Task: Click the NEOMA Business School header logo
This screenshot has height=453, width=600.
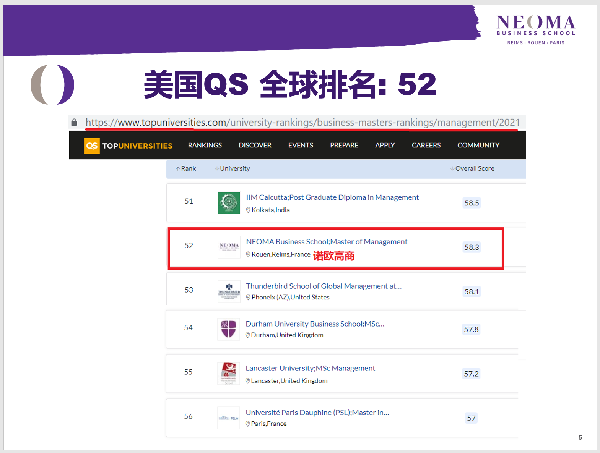Action: (536, 30)
